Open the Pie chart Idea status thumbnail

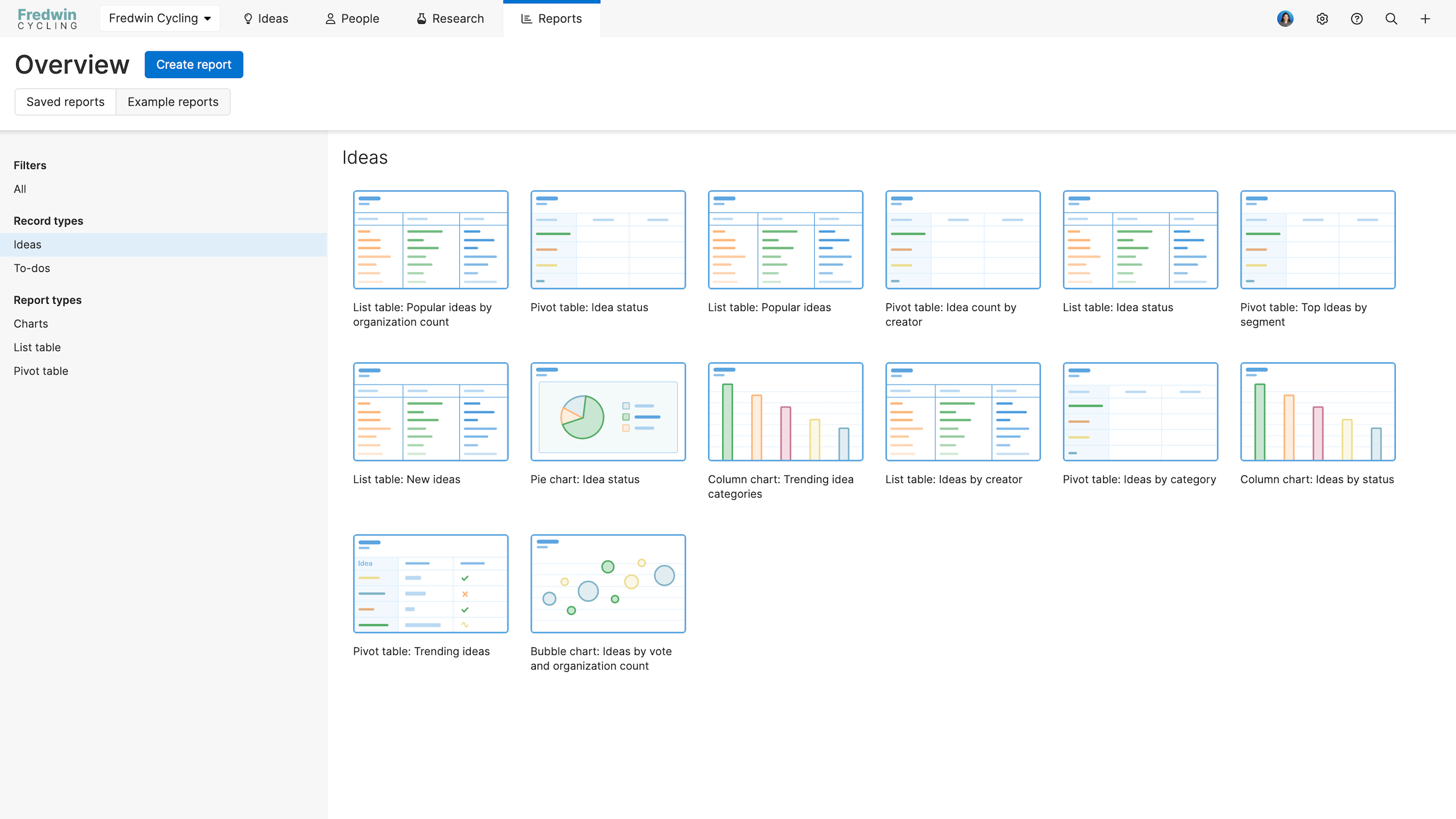(608, 411)
